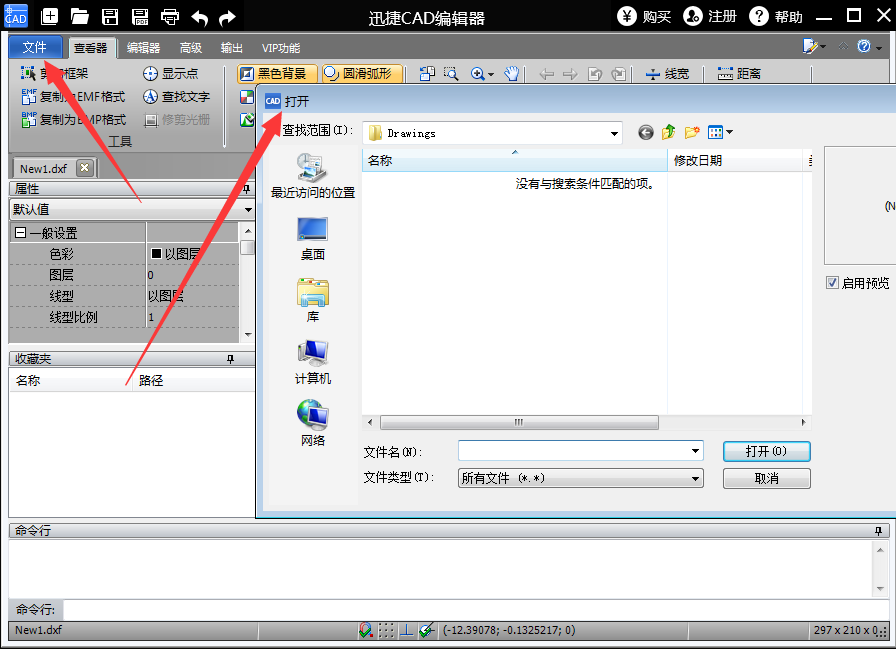Click the command line input field
Image resolution: width=896 pixels, height=649 pixels.
coord(476,610)
